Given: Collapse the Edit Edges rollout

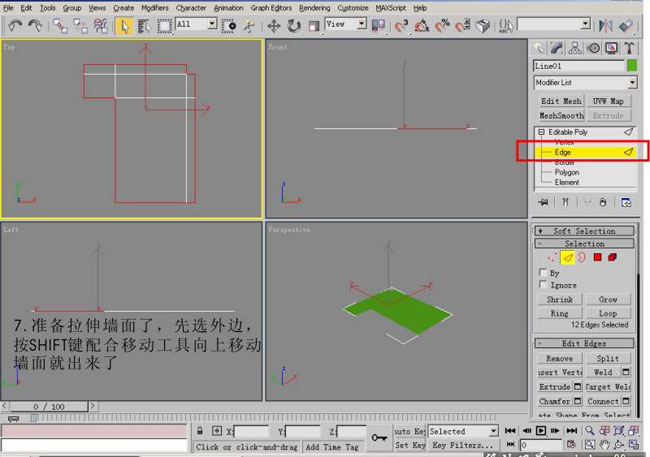Looking at the screenshot, I should pos(584,343).
